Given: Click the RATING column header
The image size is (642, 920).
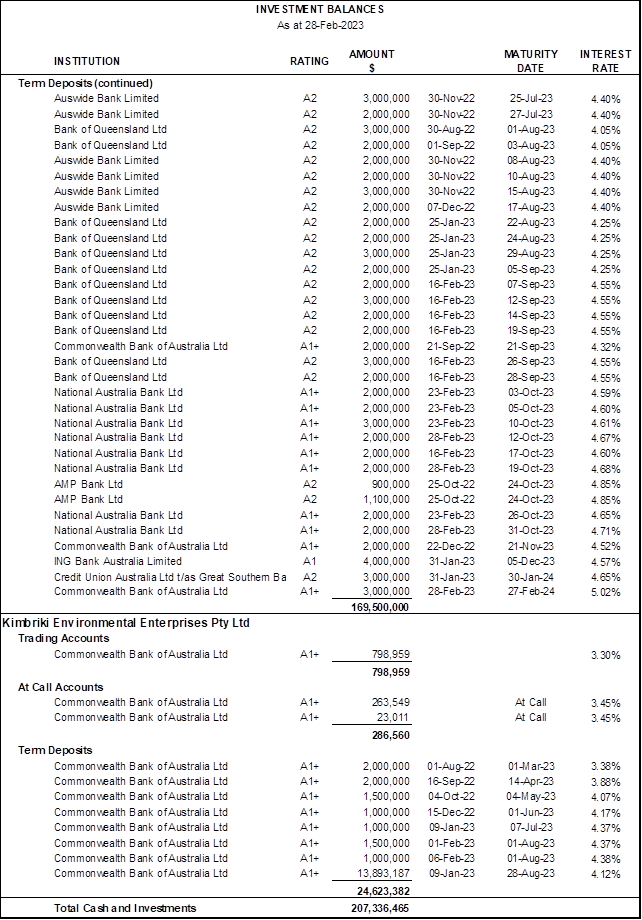Looking at the screenshot, I should (x=309, y=61).
